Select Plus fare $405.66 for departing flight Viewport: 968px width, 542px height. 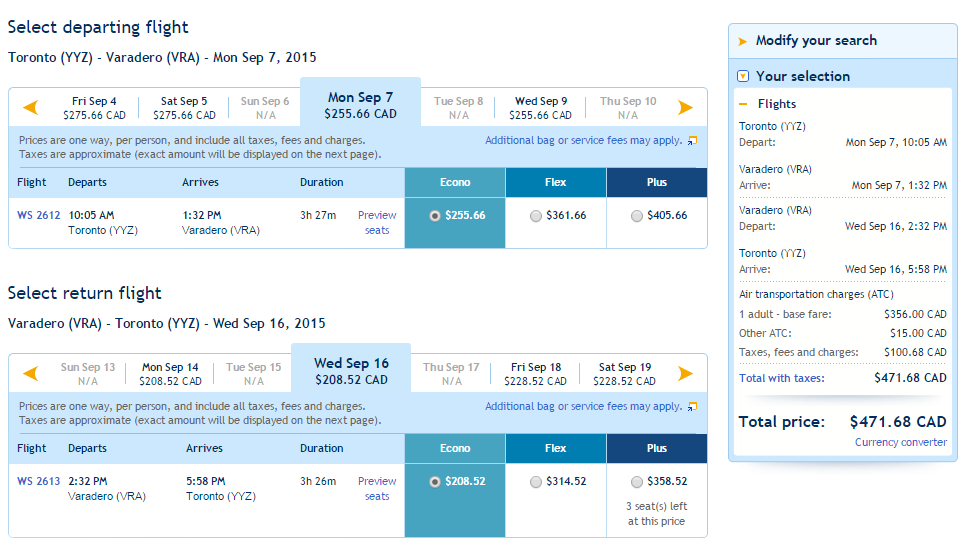[636, 216]
